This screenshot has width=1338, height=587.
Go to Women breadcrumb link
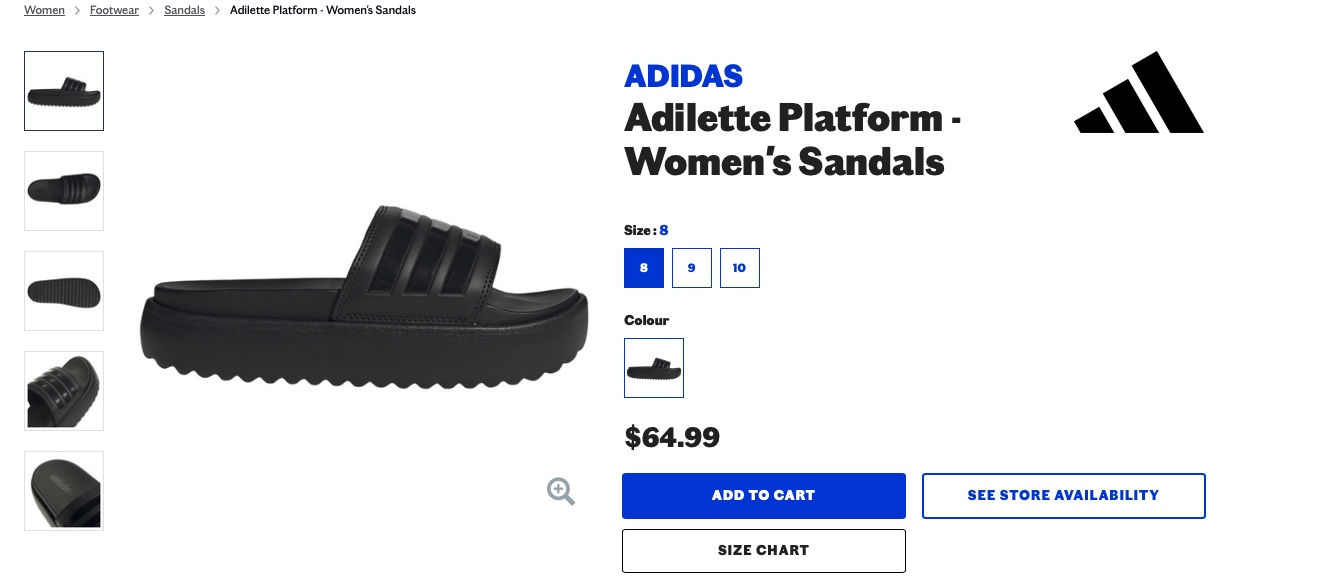coord(44,10)
